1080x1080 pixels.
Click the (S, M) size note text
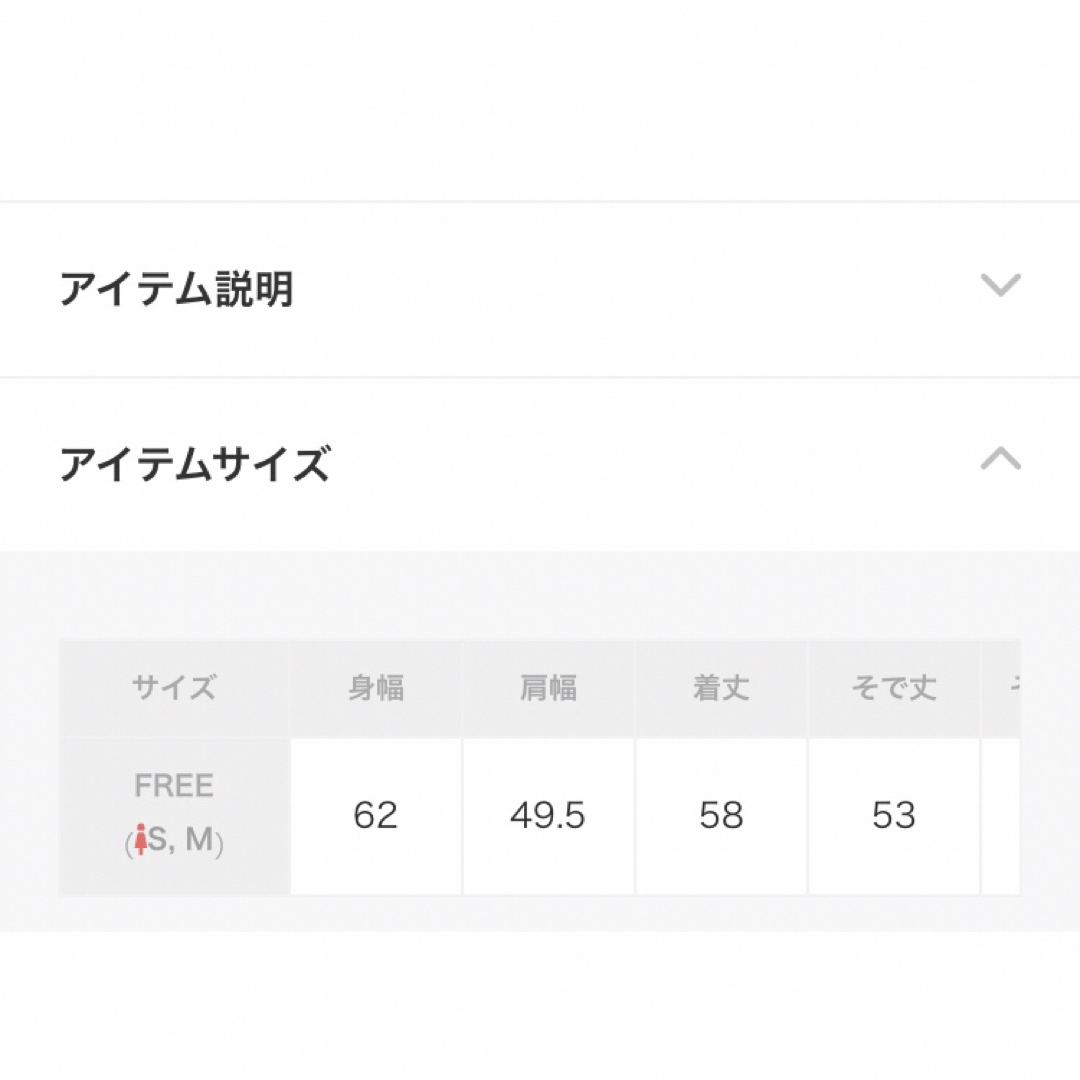point(174,840)
